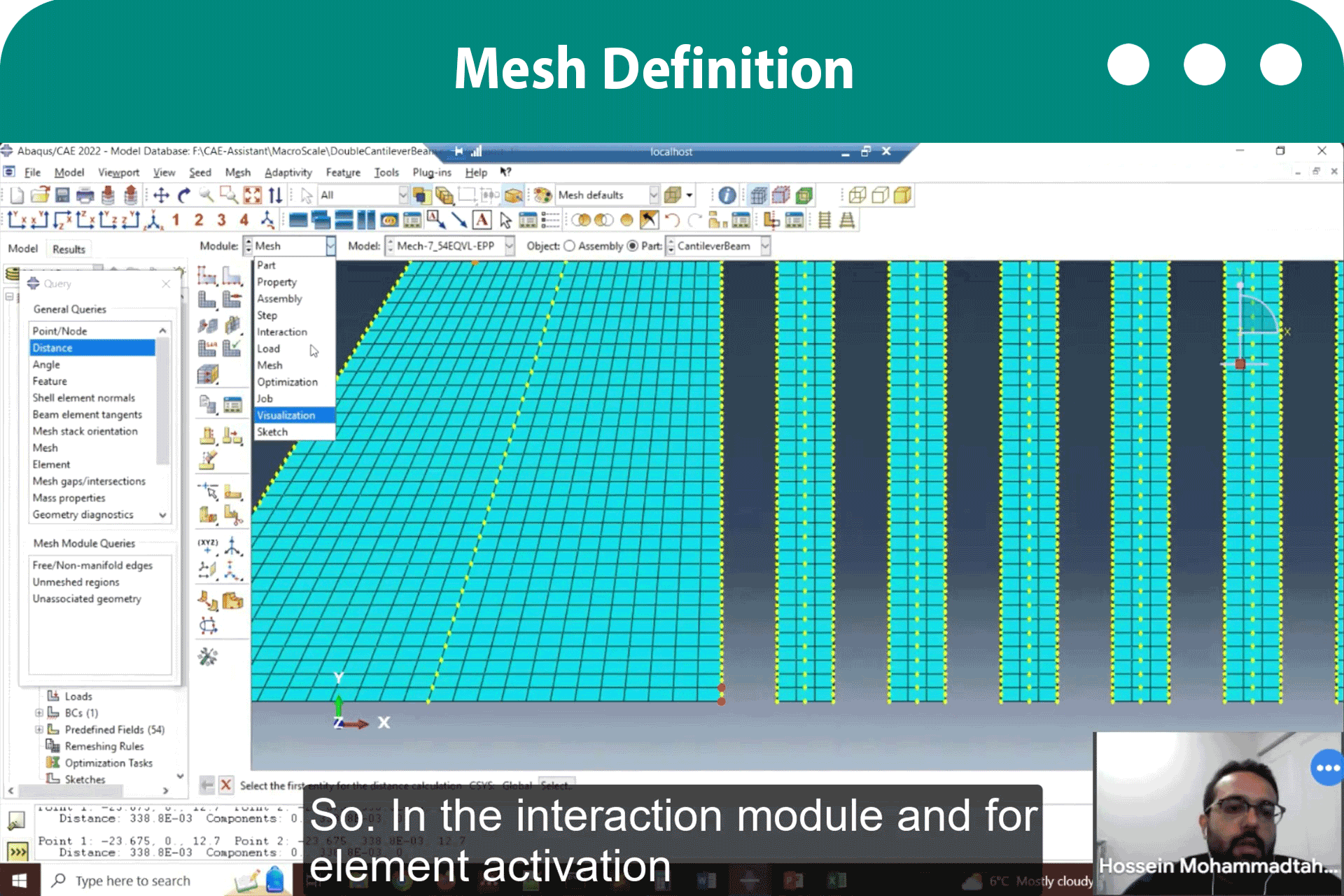1344x896 pixels.
Task: Click the Auto-fit view icon
Action: [x=252, y=195]
